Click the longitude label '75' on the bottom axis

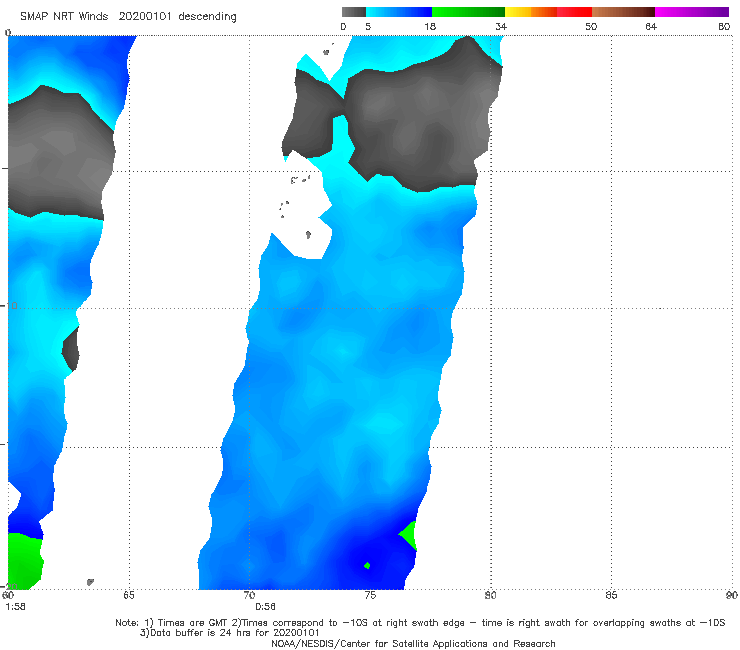click(x=370, y=595)
